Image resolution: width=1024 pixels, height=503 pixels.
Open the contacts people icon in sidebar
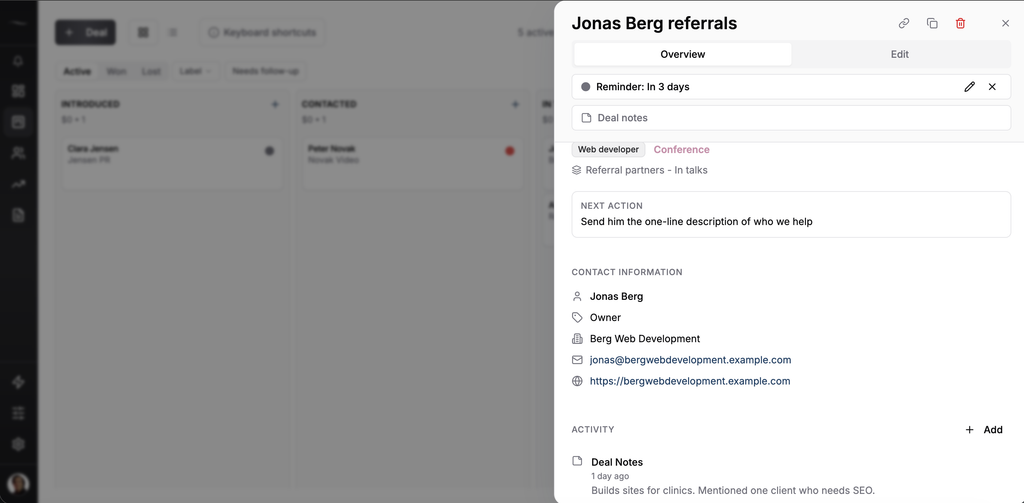pyautogui.click(x=18, y=154)
